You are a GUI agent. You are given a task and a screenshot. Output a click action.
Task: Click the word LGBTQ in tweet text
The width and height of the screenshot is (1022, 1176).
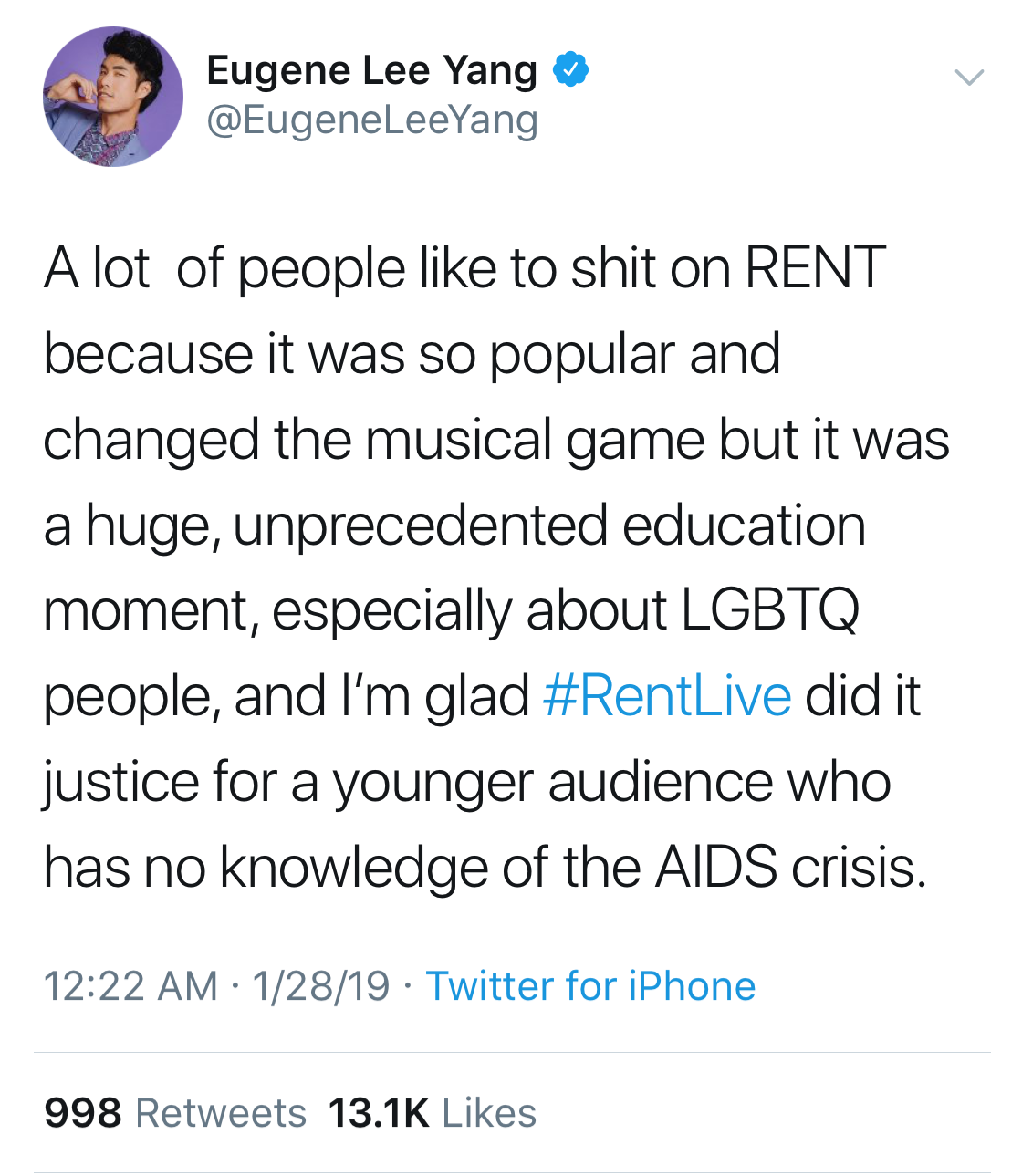[771, 610]
